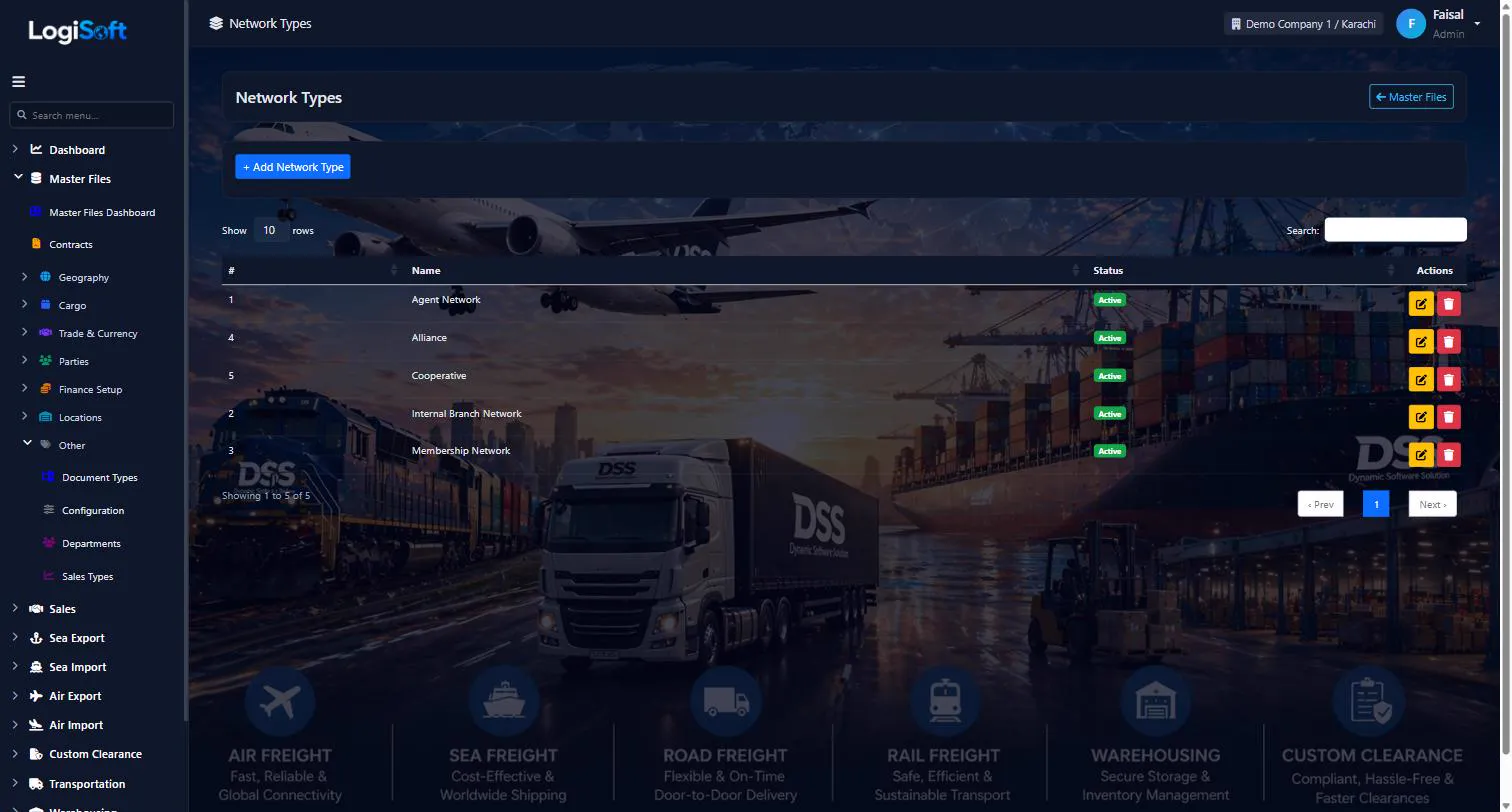Expand the Sea Export menu

pyautogui.click(x=76, y=638)
